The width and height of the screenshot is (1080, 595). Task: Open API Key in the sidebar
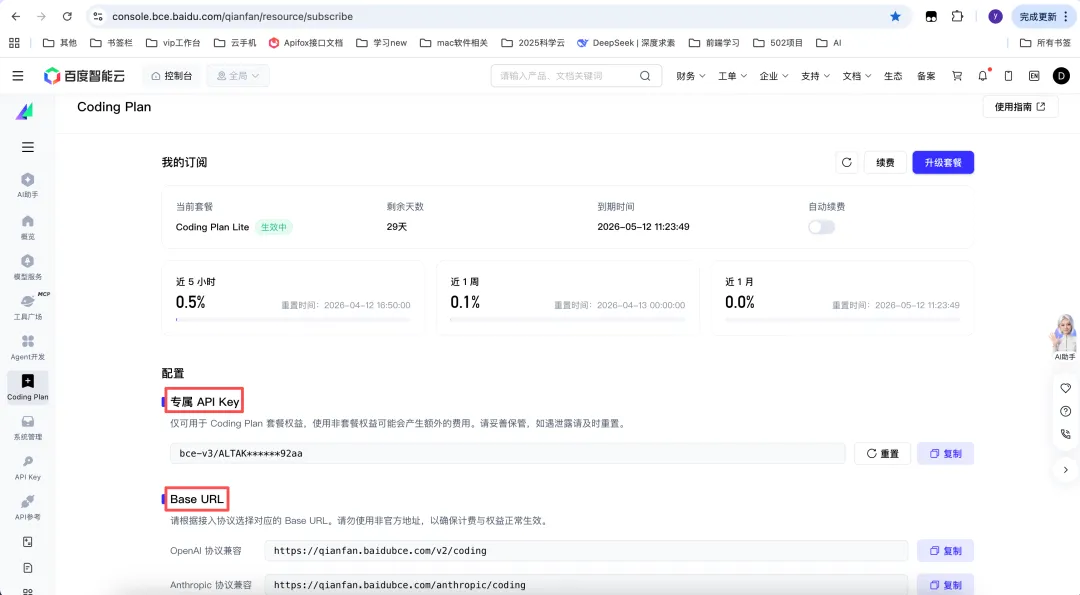point(28,467)
